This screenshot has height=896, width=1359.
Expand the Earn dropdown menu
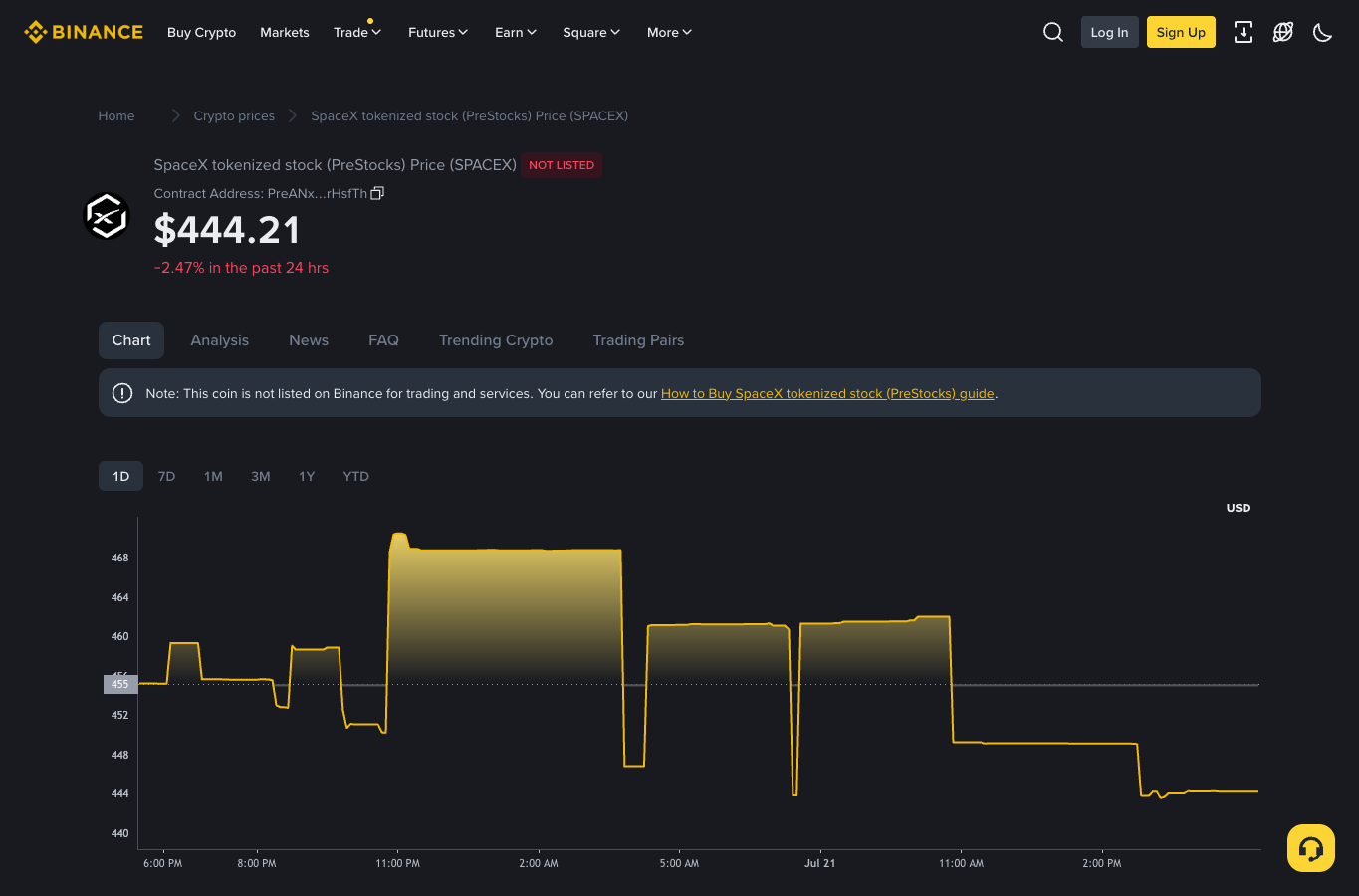tap(516, 32)
